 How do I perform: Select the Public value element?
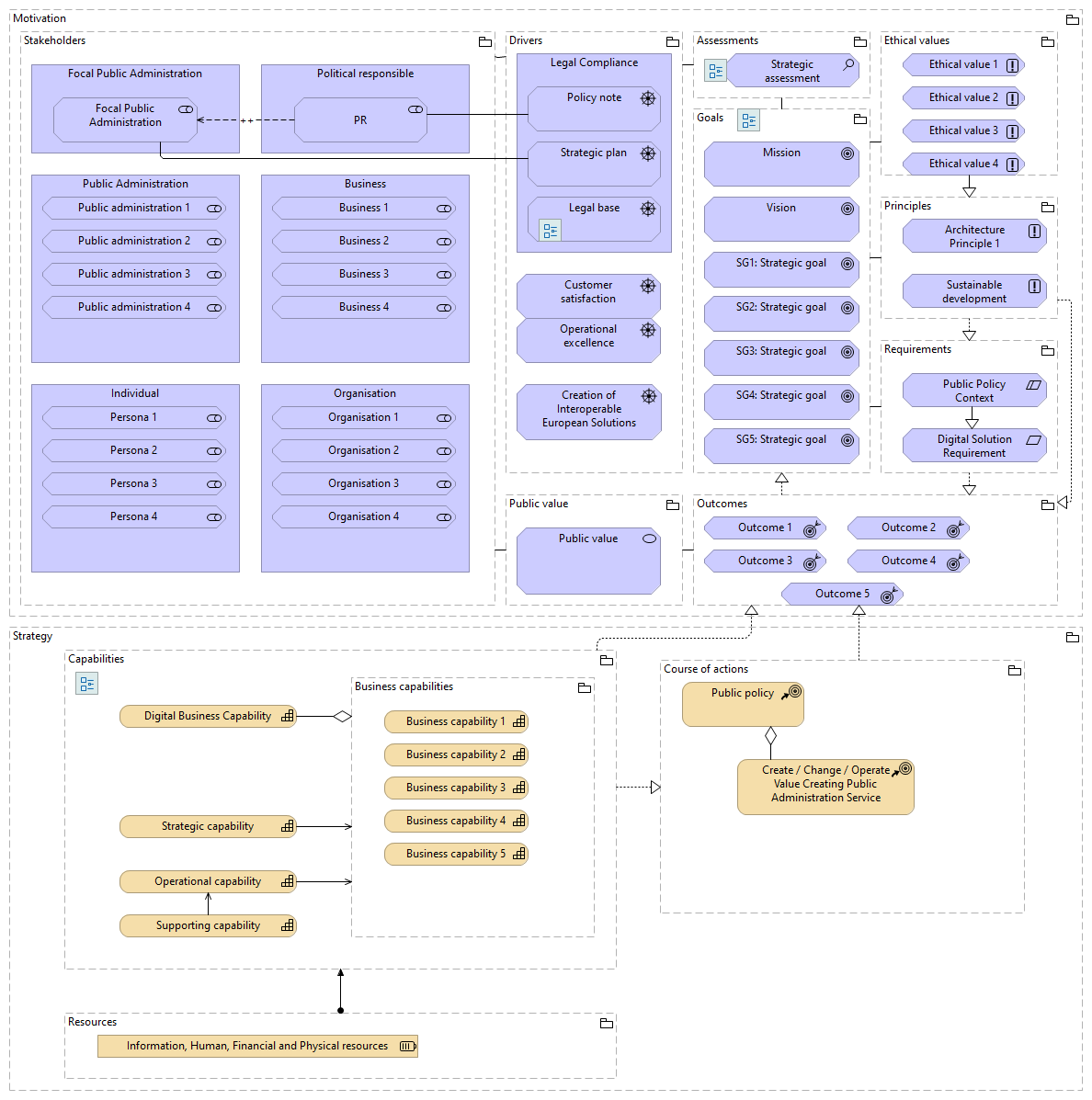588,561
